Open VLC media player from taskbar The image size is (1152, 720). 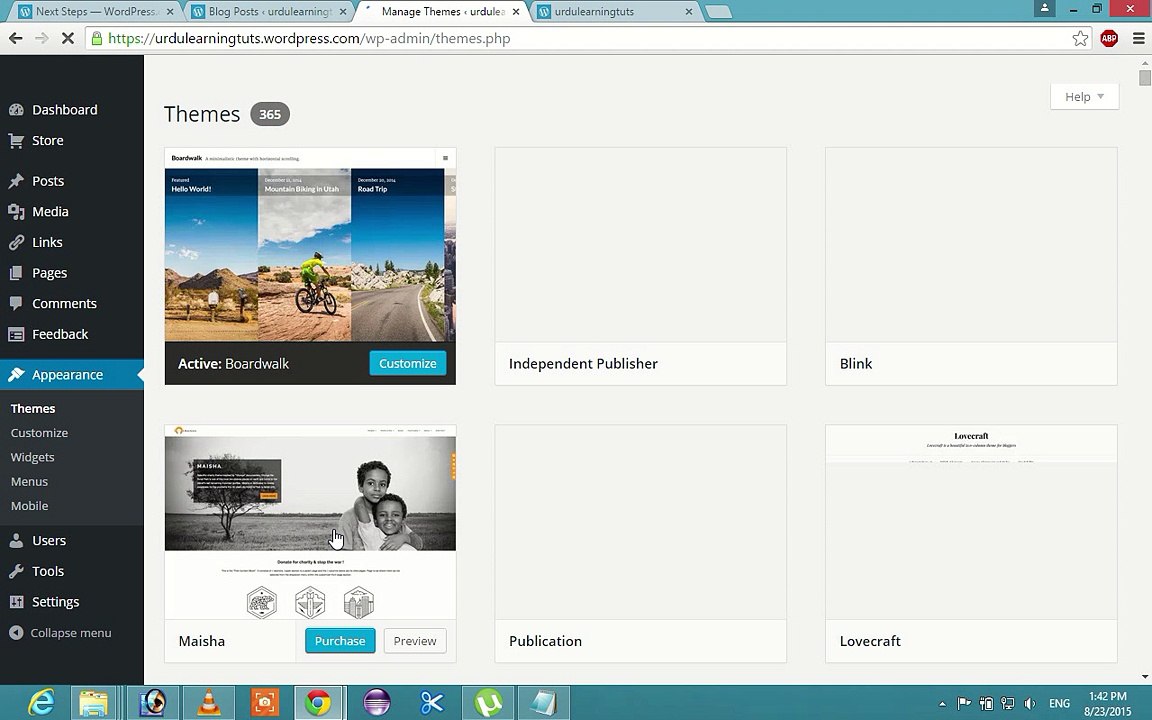[209, 702]
